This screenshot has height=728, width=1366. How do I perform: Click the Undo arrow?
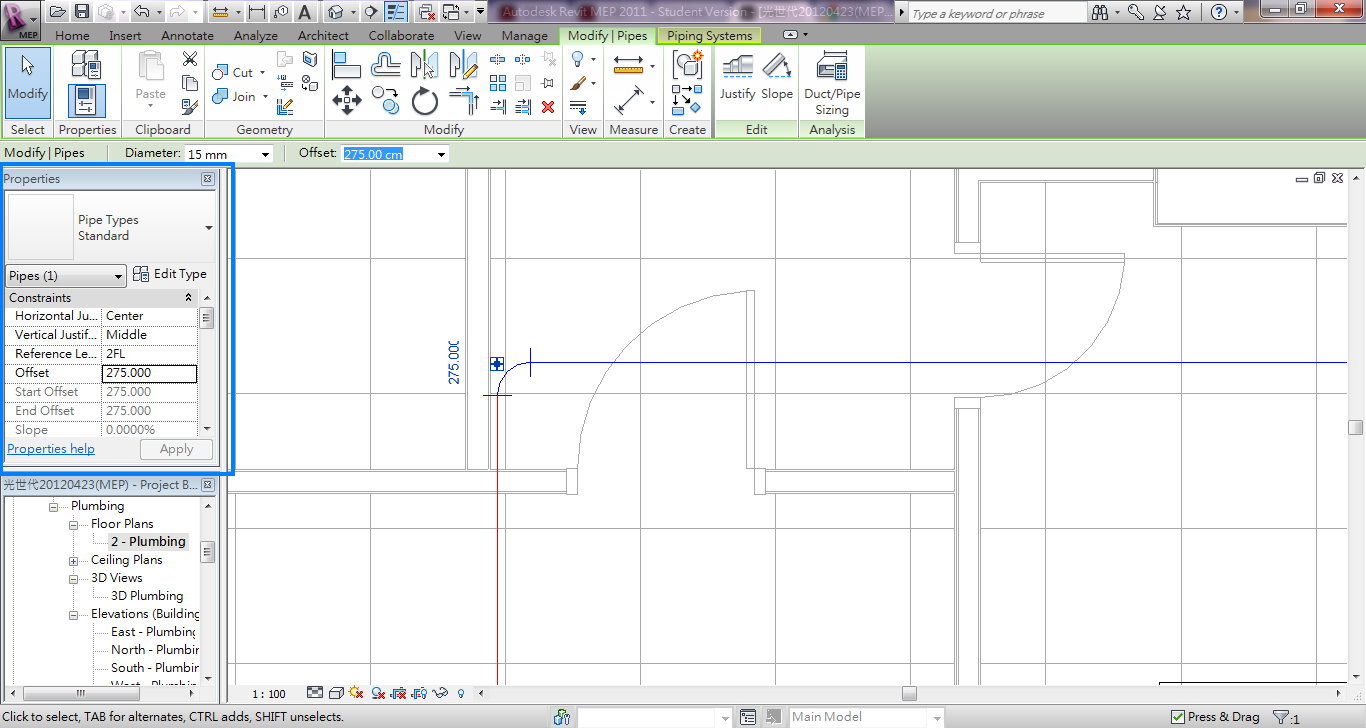(x=141, y=12)
